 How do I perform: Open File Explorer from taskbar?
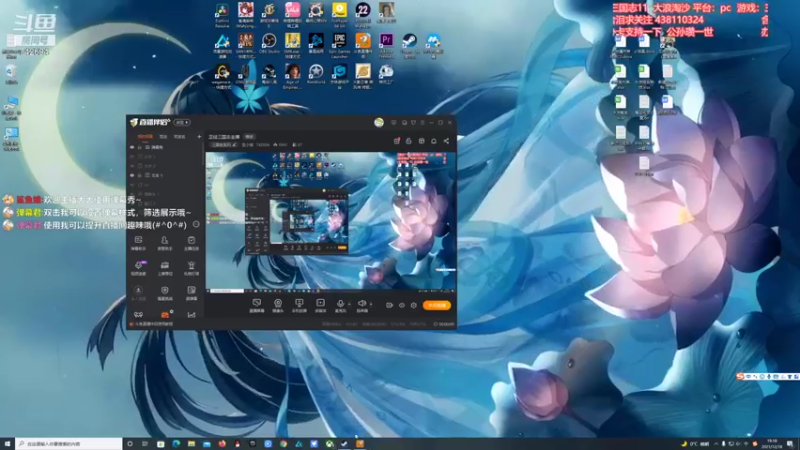(x=191, y=444)
